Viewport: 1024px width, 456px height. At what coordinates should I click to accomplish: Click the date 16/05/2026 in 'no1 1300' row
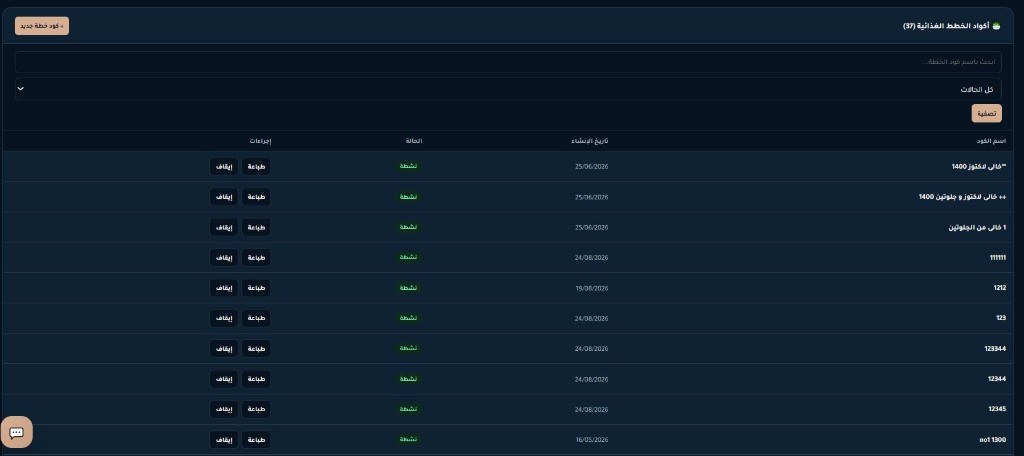coord(592,440)
